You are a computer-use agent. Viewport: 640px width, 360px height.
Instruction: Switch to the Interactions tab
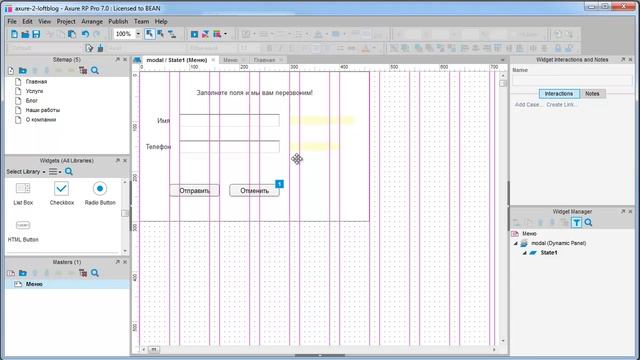click(x=559, y=94)
